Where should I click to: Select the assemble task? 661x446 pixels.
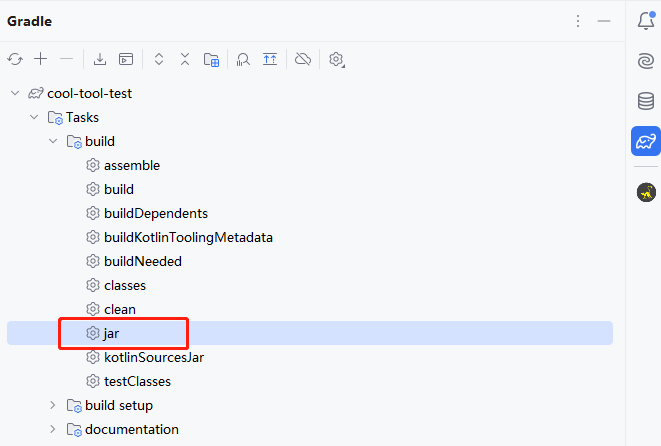coord(131,165)
